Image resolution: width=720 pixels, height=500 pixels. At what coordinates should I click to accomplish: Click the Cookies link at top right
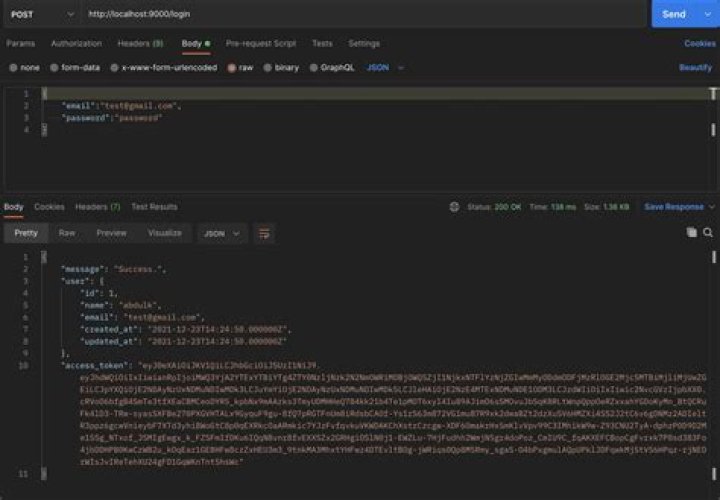click(x=700, y=44)
